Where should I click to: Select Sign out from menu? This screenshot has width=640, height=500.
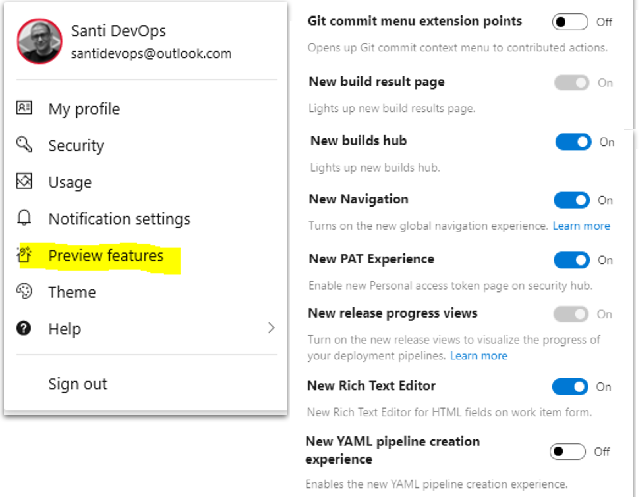[78, 384]
